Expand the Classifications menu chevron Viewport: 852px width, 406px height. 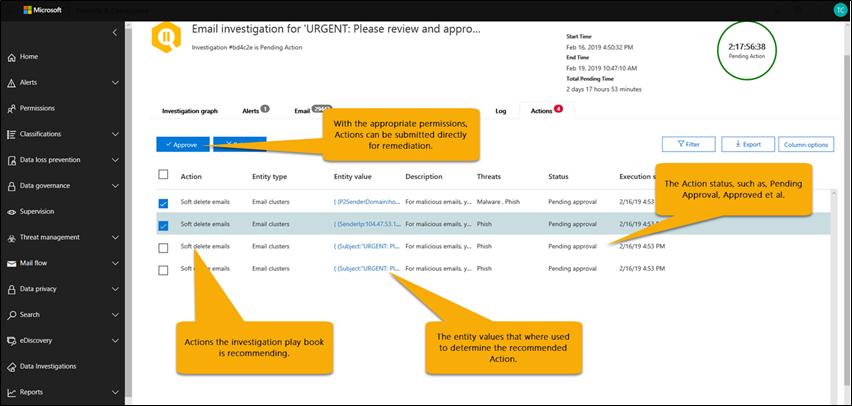[116, 134]
